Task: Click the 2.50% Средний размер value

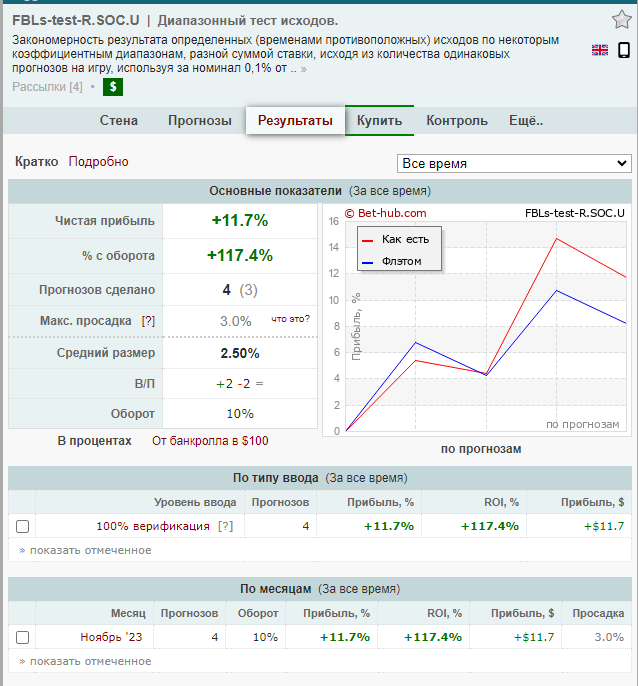Action: click(x=239, y=353)
